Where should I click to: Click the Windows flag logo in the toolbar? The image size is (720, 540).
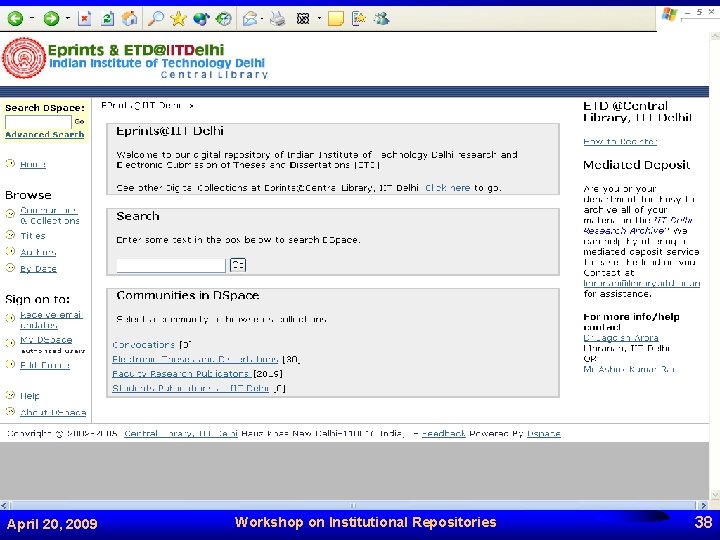669,15
